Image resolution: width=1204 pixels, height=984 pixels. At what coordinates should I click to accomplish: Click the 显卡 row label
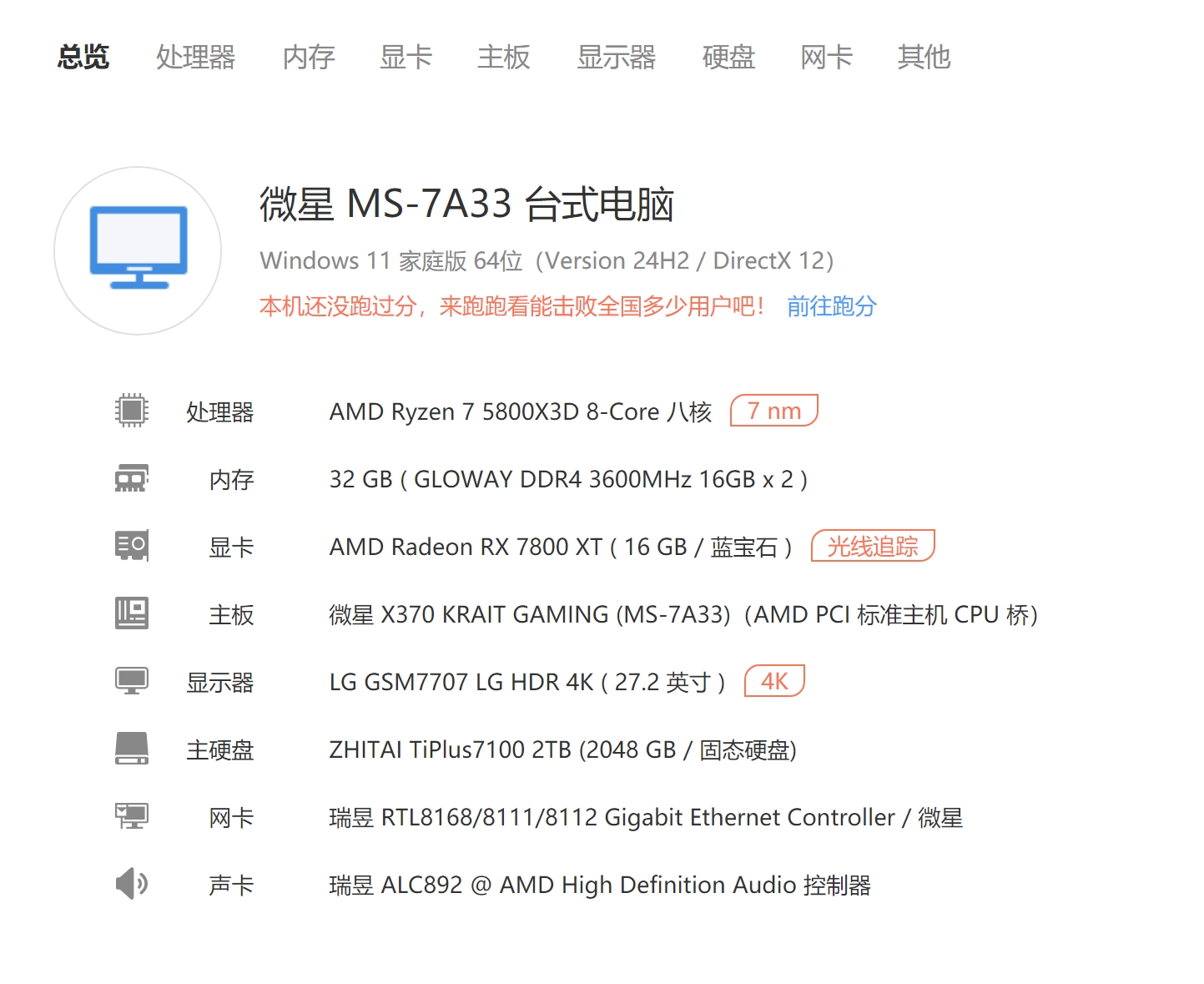pyautogui.click(x=231, y=547)
